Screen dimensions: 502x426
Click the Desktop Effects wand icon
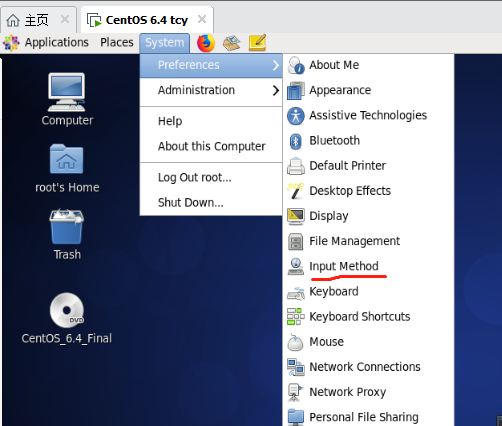[296, 191]
